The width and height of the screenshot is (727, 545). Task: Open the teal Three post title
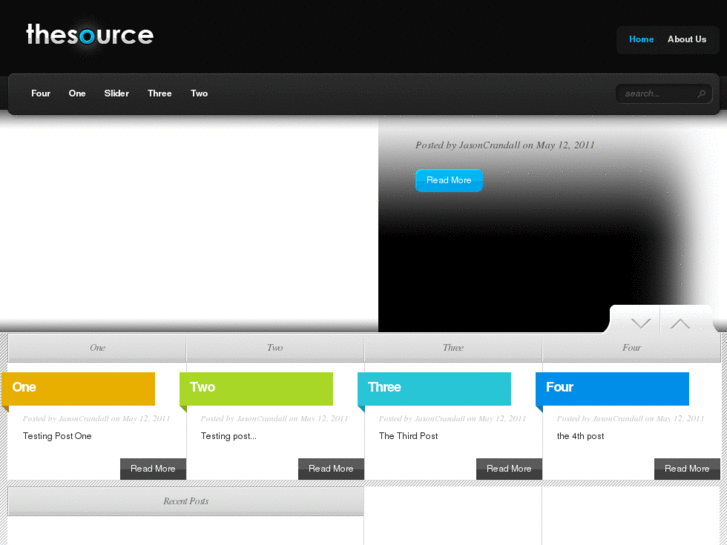[384, 387]
